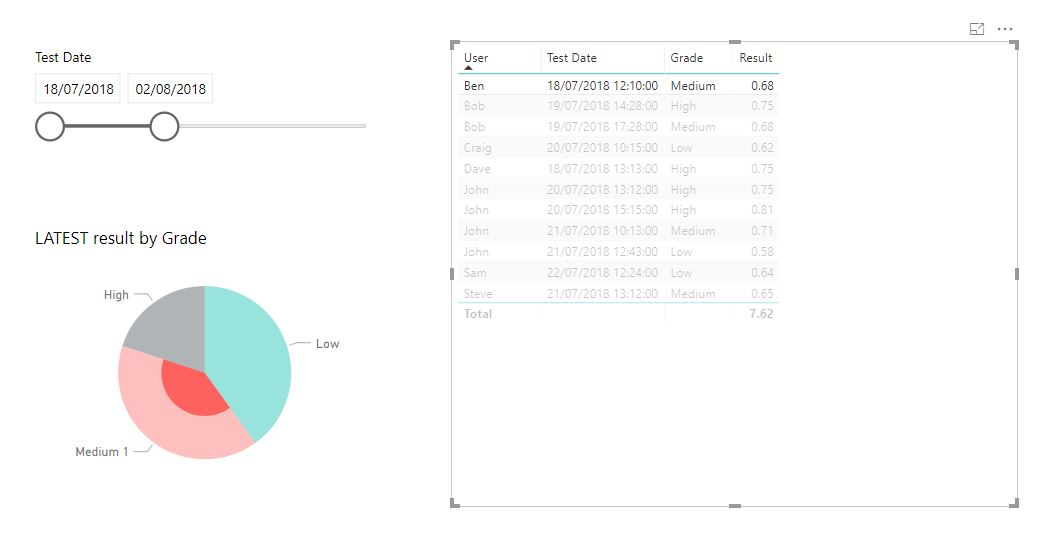The image size is (1053, 555).
Task: Click the result value 0.64
Action: [x=762, y=272]
